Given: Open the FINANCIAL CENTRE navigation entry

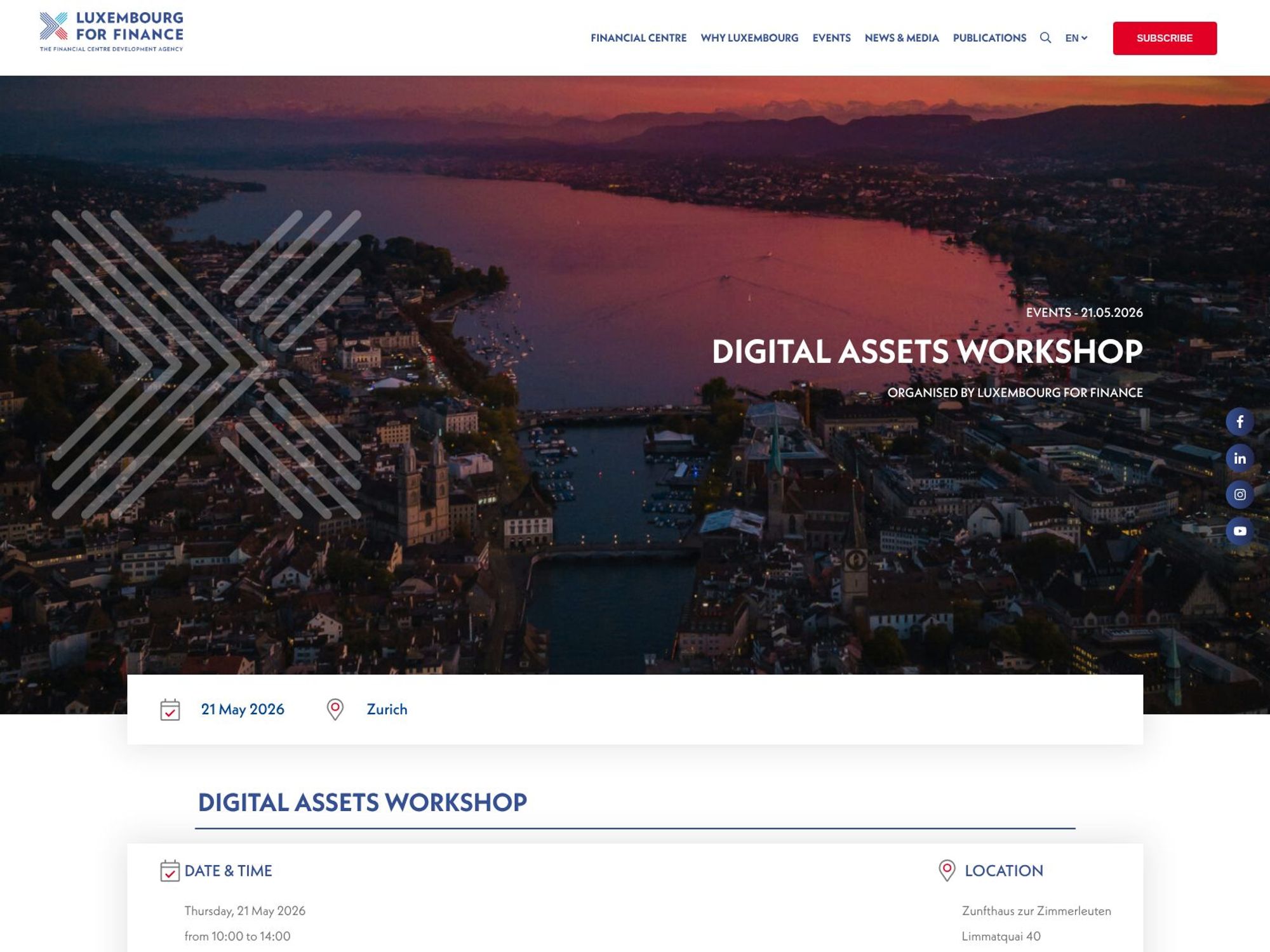Looking at the screenshot, I should pyautogui.click(x=638, y=38).
